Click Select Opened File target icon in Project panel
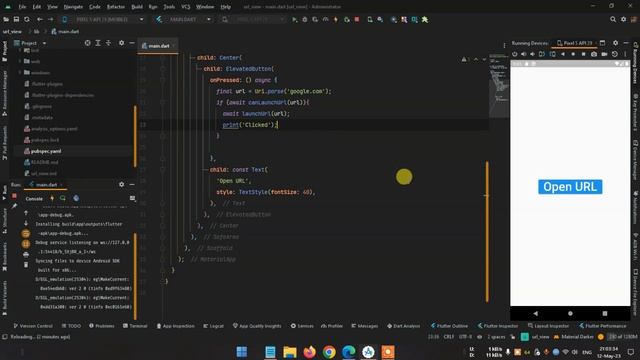This screenshot has height=360, width=640. click(87, 43)
